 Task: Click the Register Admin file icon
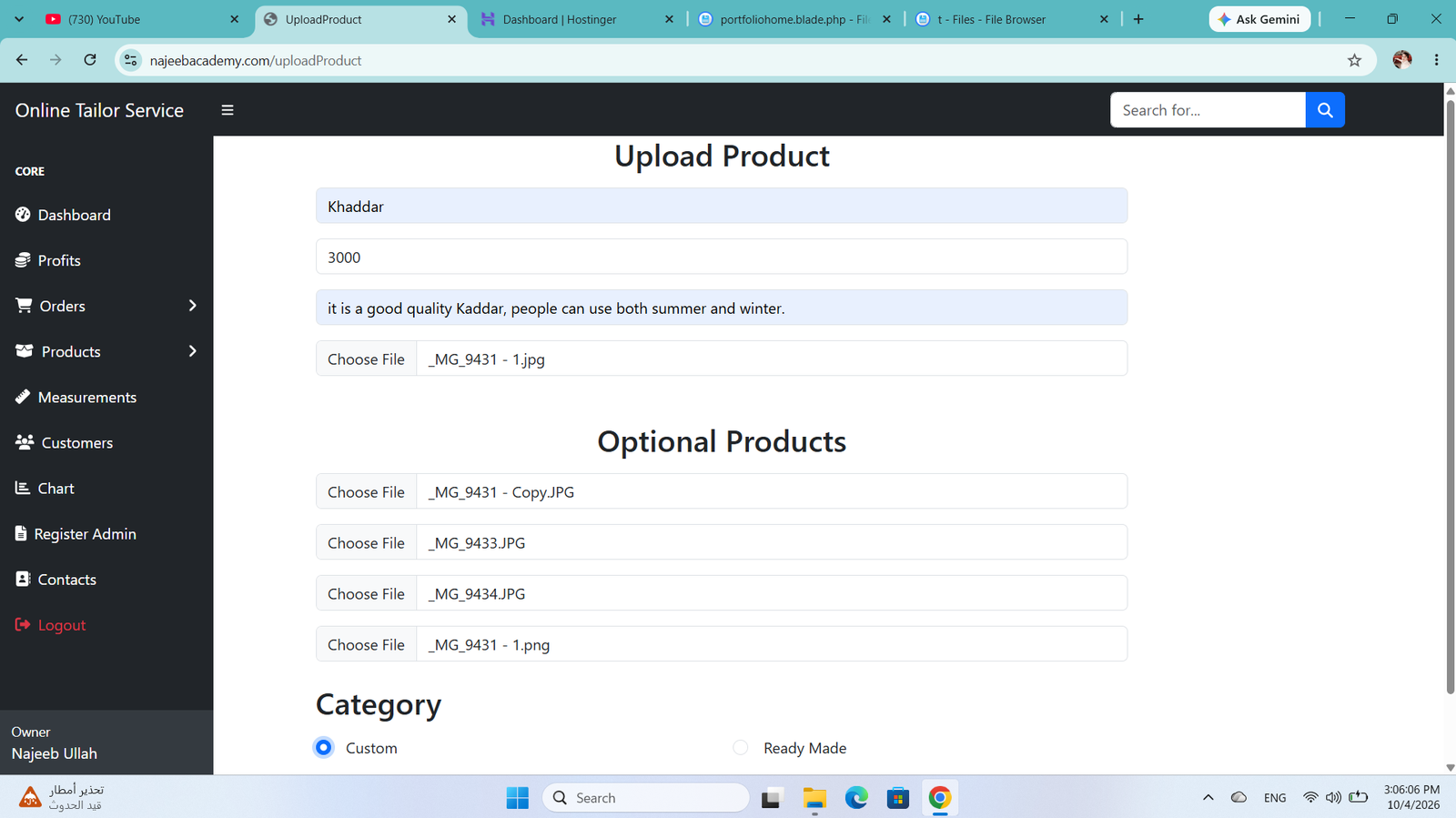coord(21,533)
